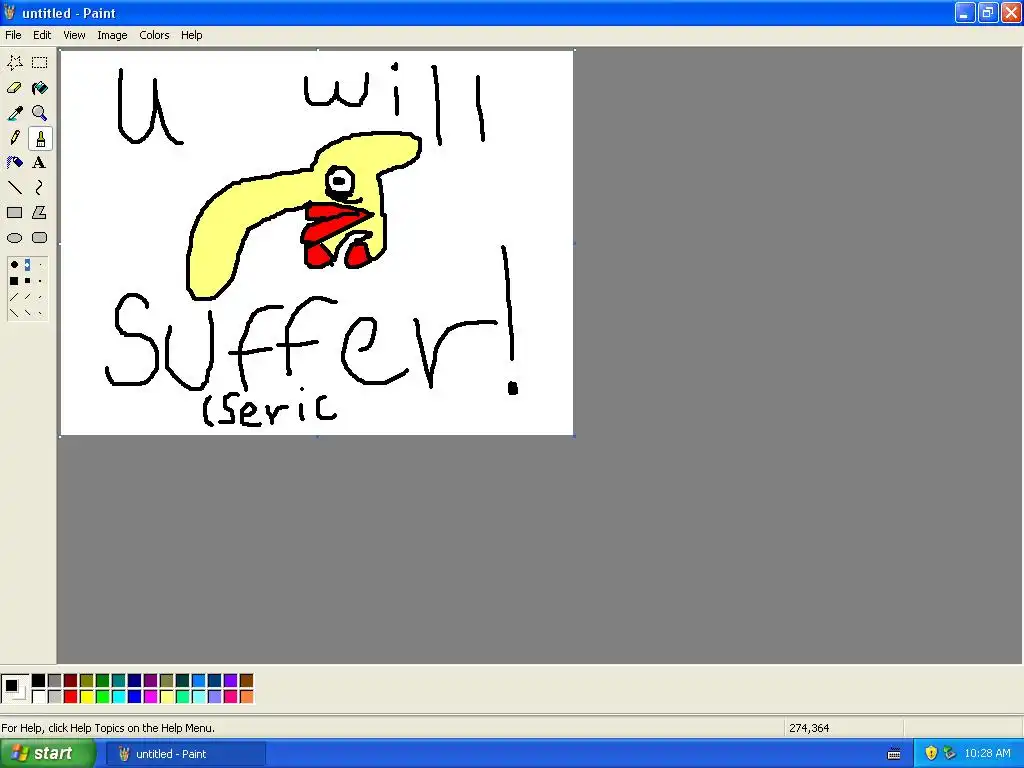The height and width of the screenshot is (768, 1024).
Task: Choose the bright red color swatch
Action: point(71,697)
